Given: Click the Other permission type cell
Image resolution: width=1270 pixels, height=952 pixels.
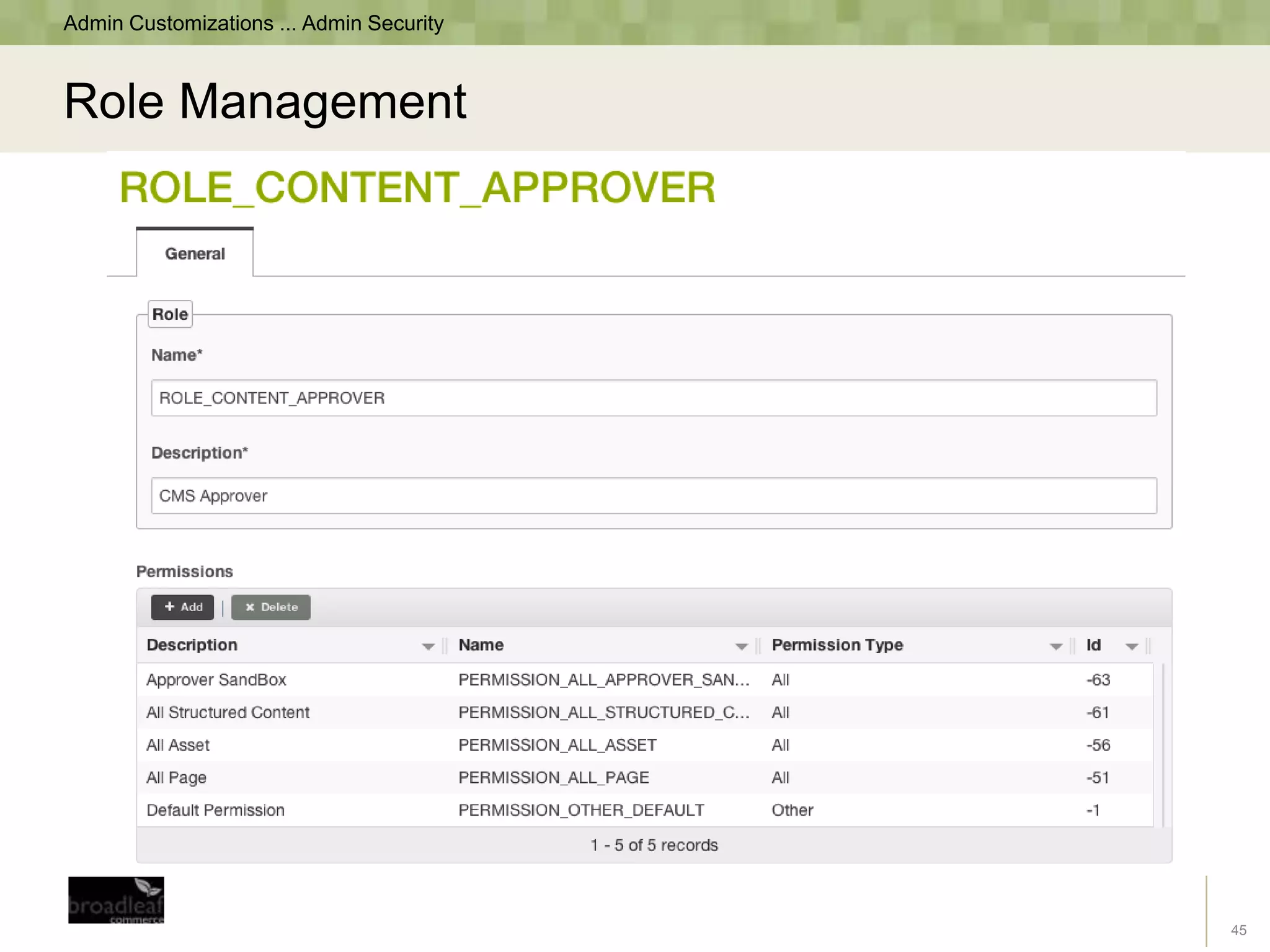Looking at the screenshot, I should (792, 810).
